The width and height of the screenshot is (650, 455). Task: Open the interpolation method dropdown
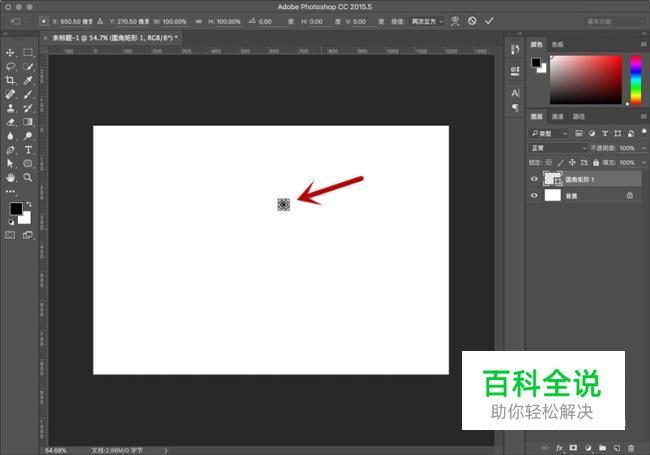[x=427, y=21]
